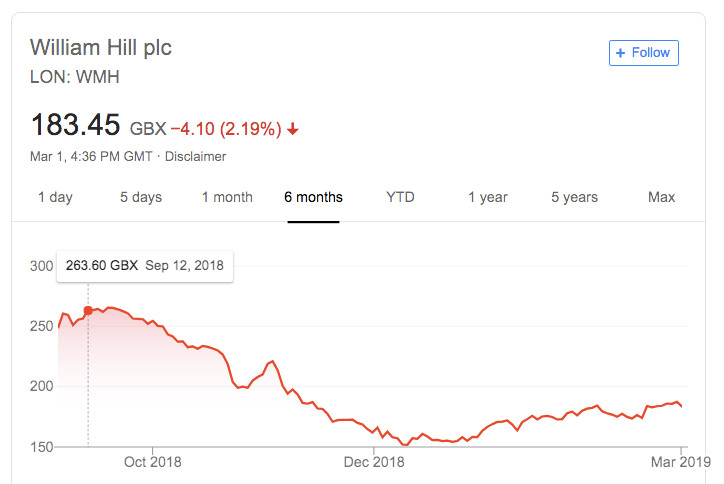Click the Oct 2018 axis label
This screenshot has width=724, height=484.
(152, 462)
